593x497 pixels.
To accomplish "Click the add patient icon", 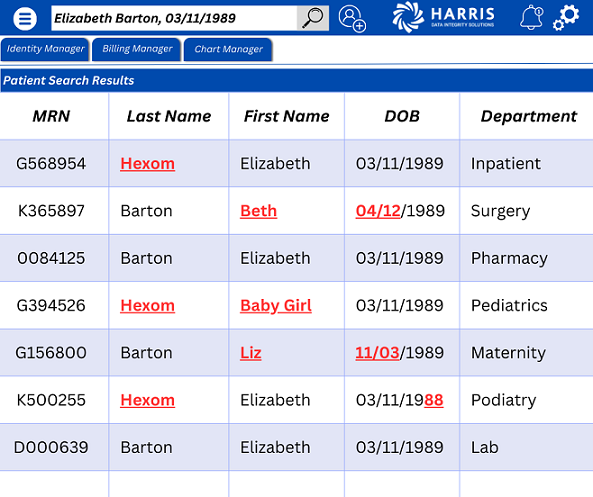I will pos(352,18).
